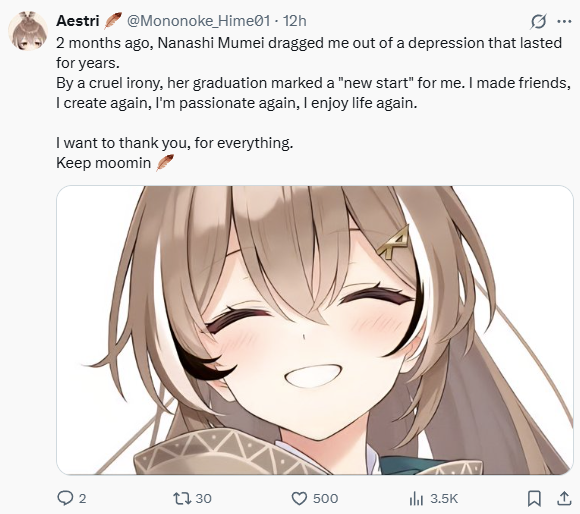
Task: Open the Grok explain-post icon
Action: tap(538, 21)
